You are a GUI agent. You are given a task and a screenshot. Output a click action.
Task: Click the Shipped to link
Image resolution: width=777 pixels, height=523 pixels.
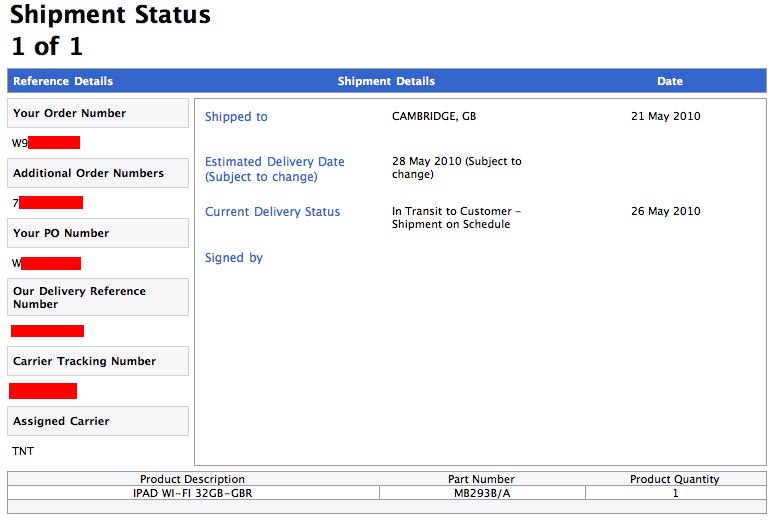[x=236, y=117]
